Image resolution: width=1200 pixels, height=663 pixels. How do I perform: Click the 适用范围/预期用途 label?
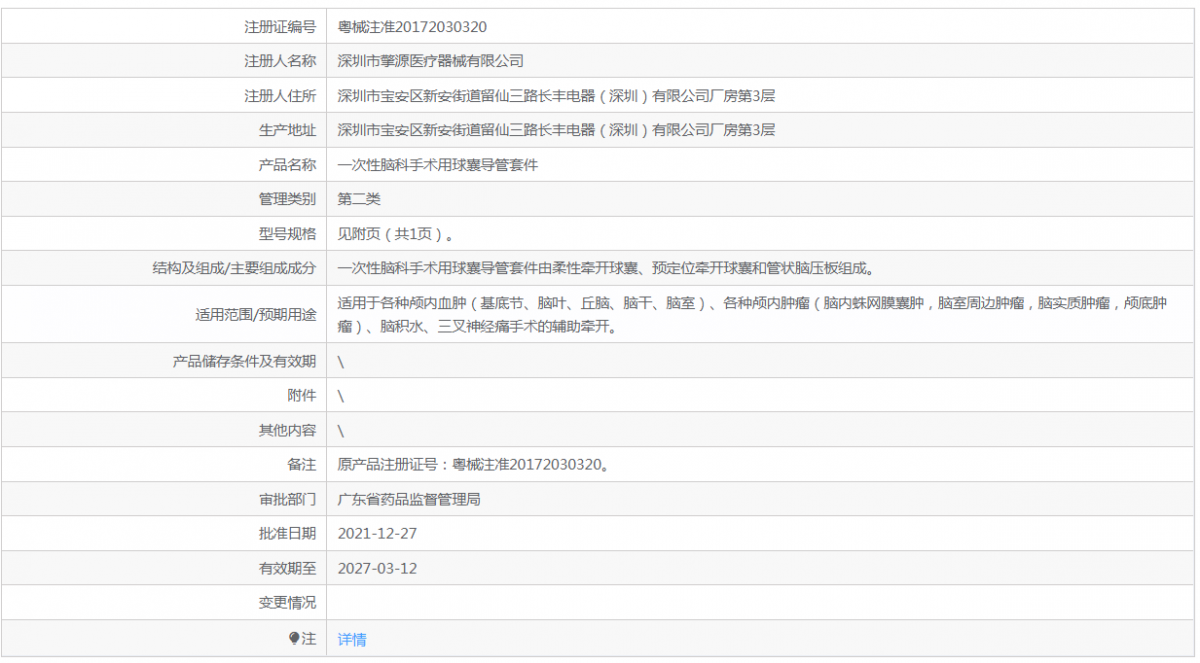coord(256,314)
